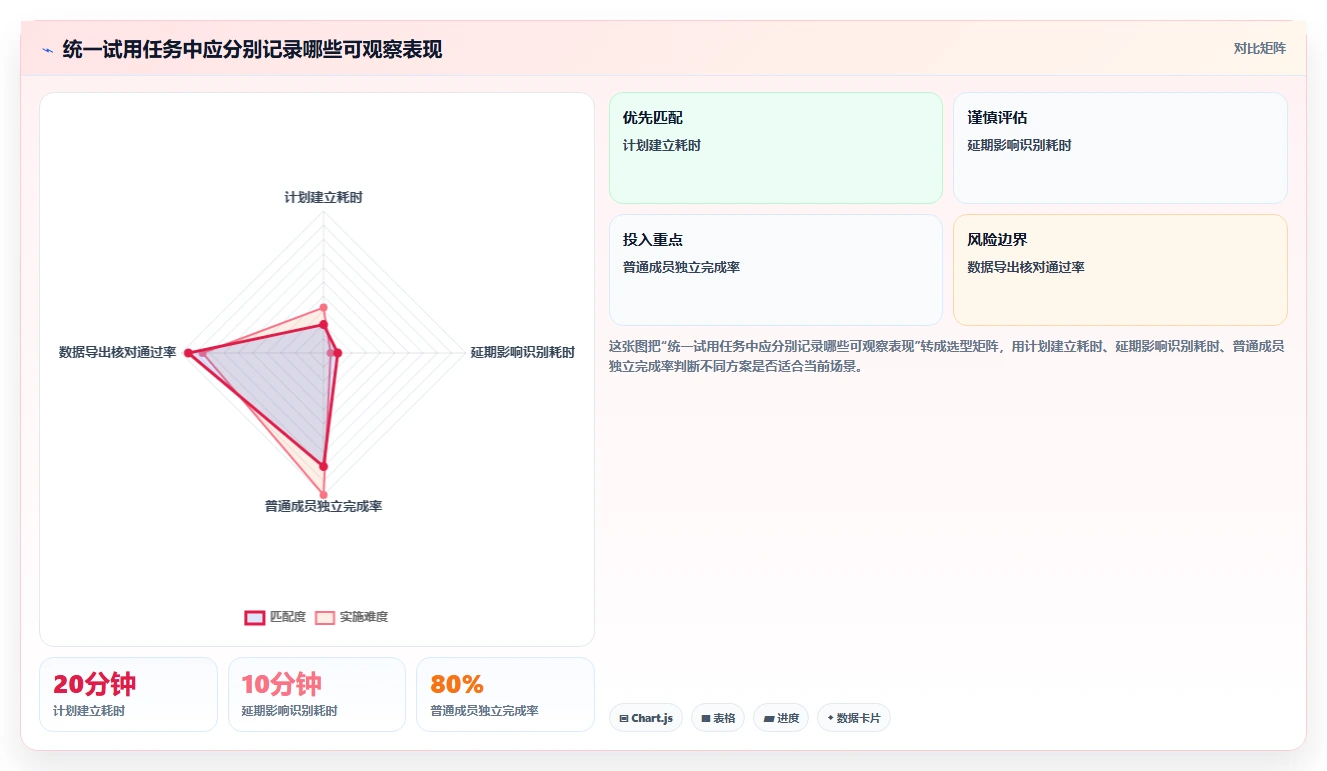Click the 计划建立耗时 radar axis label
The width and height of the screenshot is (1327, 771).
point(323,197)
